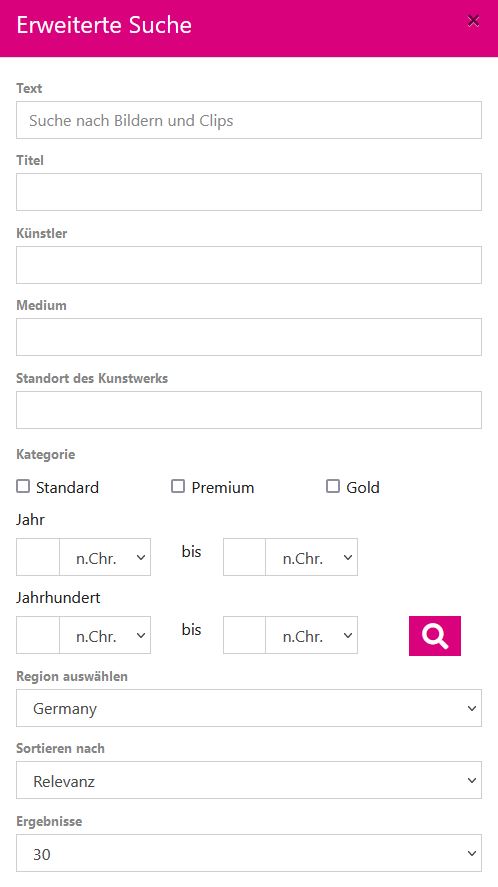Open the Sortieren nach Relevanz dropdown

249,781
